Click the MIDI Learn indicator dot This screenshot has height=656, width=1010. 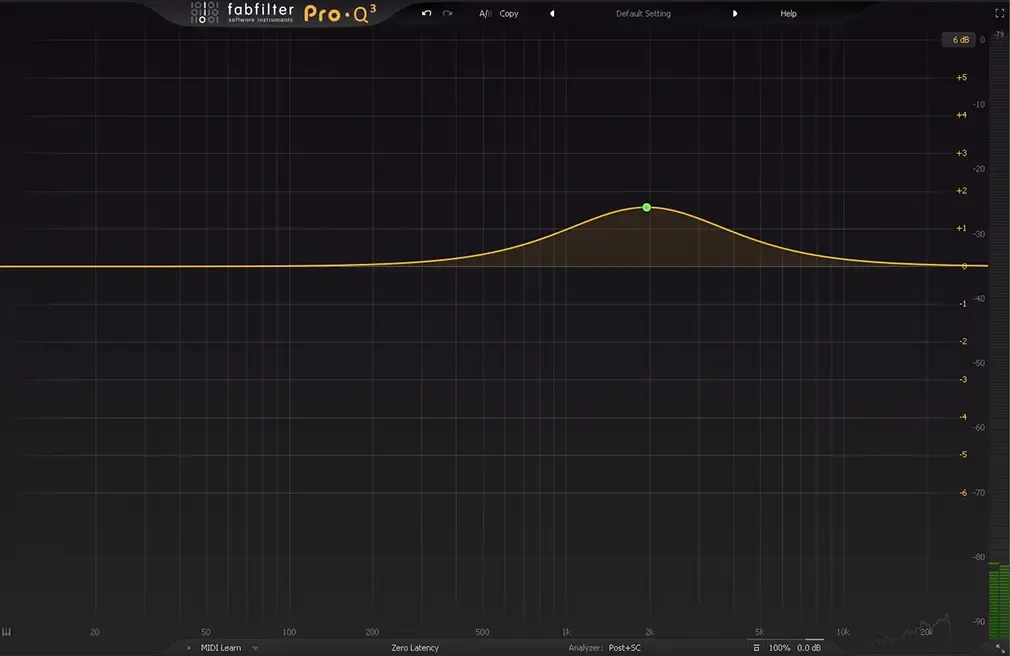click(x=189, y=648)
